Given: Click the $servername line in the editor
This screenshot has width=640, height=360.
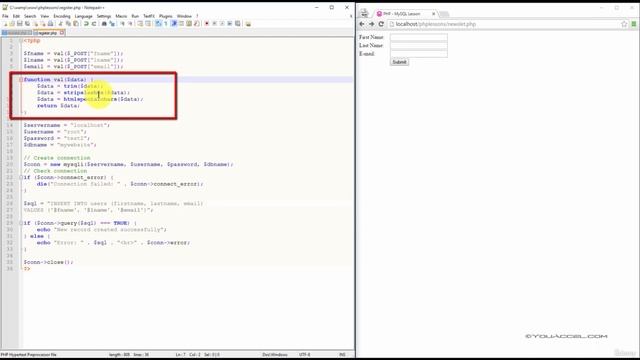Looking at the screenshot, I should tap(67, 125).
